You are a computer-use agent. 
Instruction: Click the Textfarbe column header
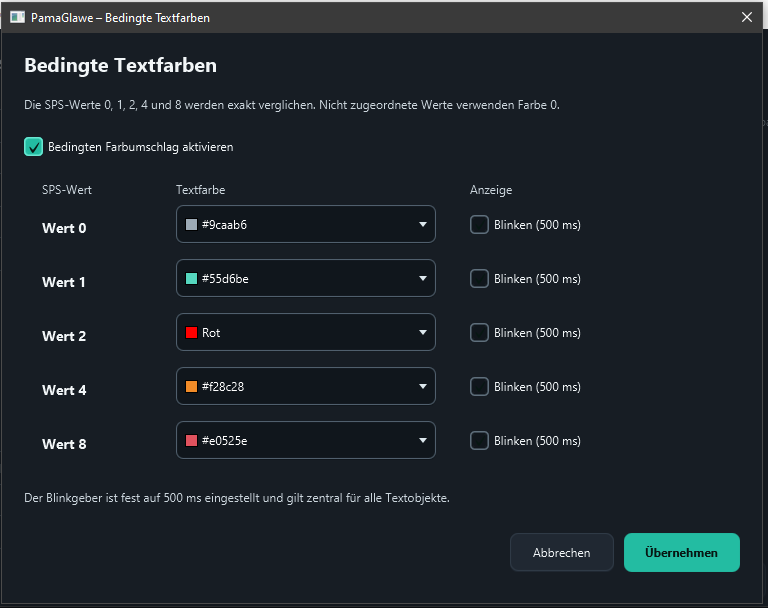pos(200,190)
